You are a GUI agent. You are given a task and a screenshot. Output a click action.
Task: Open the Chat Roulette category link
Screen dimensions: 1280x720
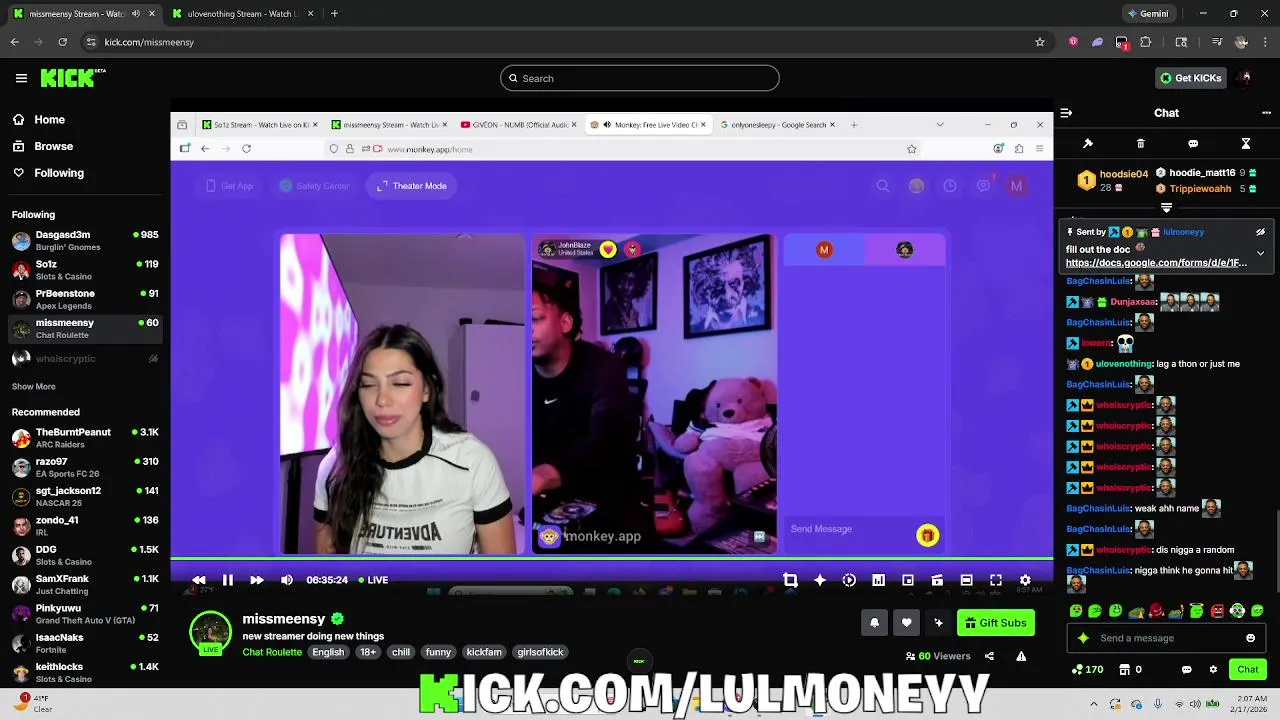pyautogui.click(x=272, y=652)
